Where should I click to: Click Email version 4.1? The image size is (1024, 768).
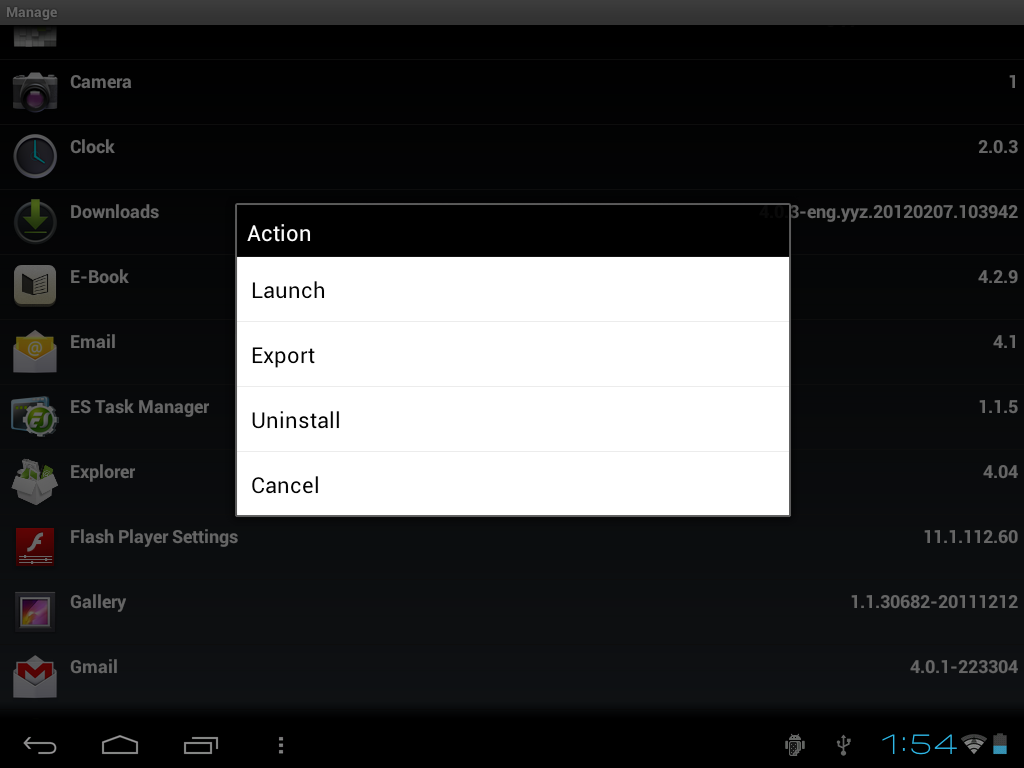click(1004, 342)
